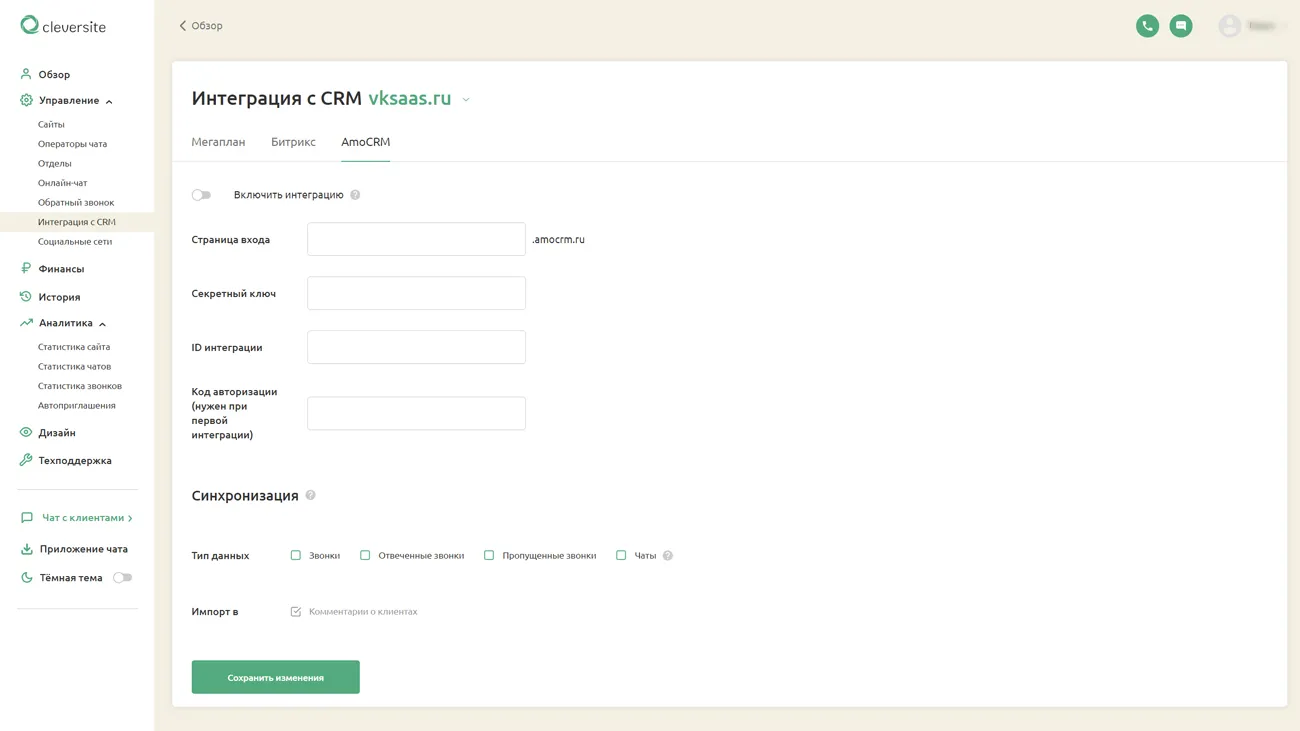Click the user avatar icon
Viewport: 1300px width, 731px height.
point(1230,26)
